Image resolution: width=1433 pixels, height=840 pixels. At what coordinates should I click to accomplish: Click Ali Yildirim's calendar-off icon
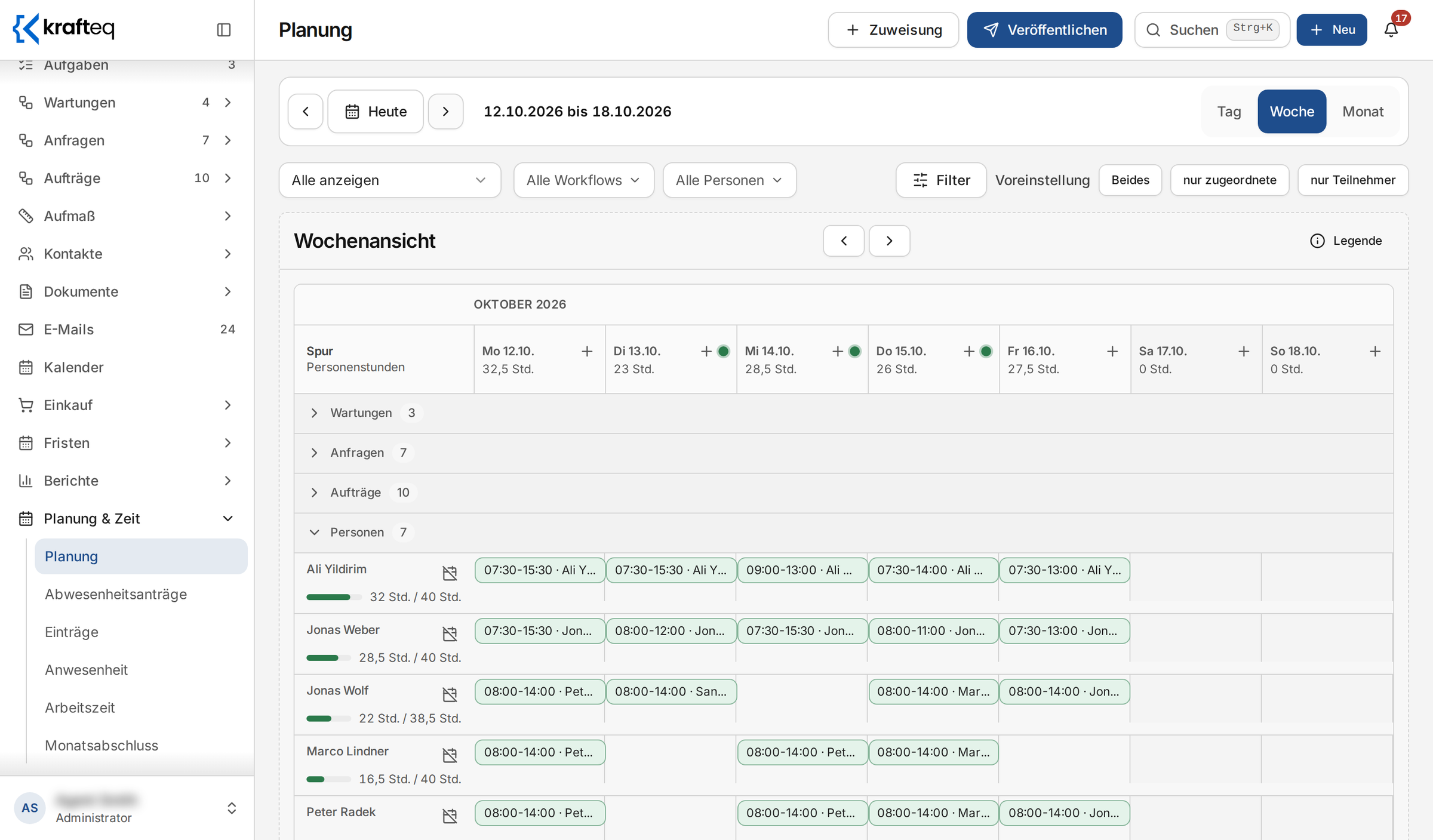point(450,573)
